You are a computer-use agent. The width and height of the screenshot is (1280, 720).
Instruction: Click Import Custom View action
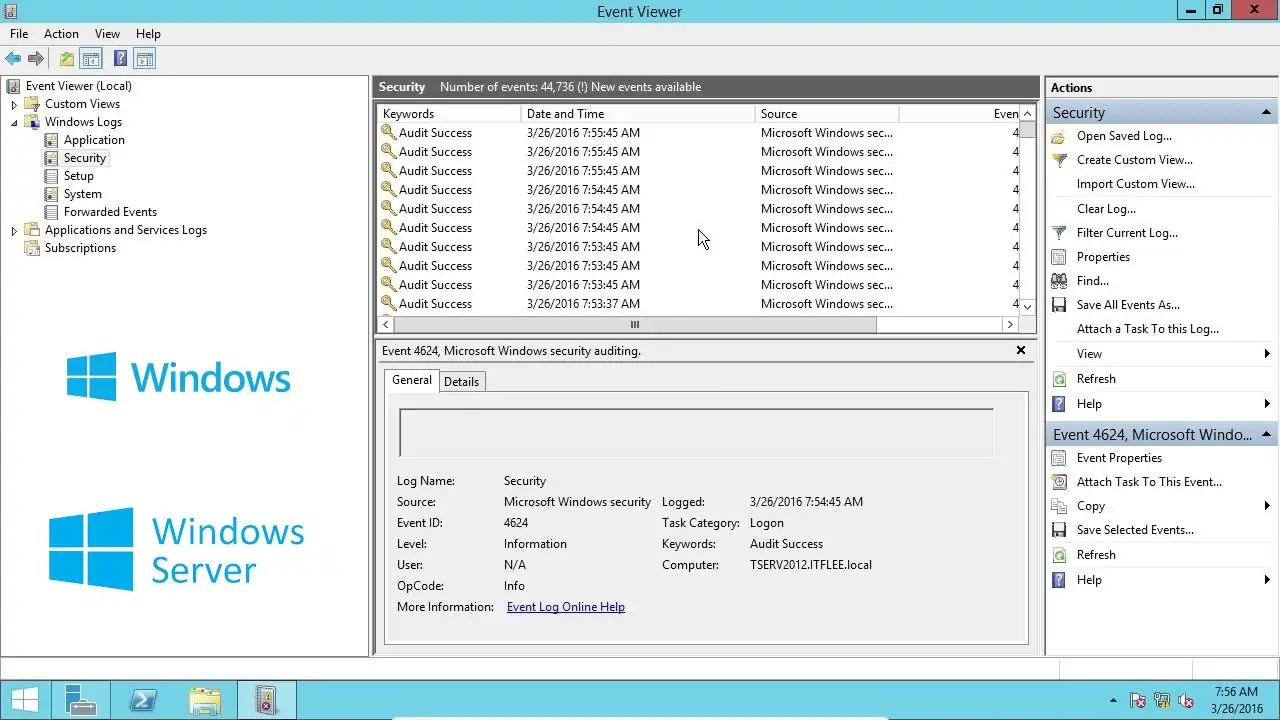click(x=1136, y=184)
